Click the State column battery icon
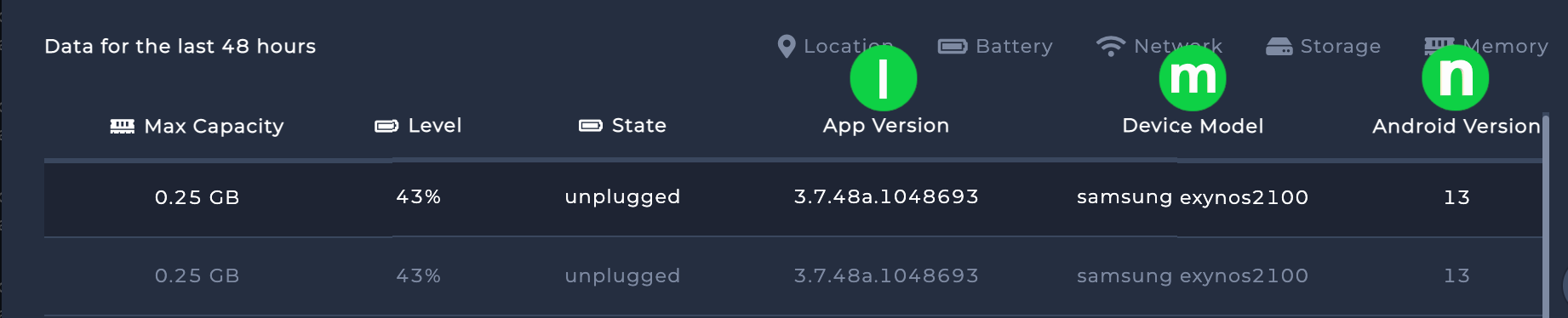1568x318 pixels. [x=591, y=126]
